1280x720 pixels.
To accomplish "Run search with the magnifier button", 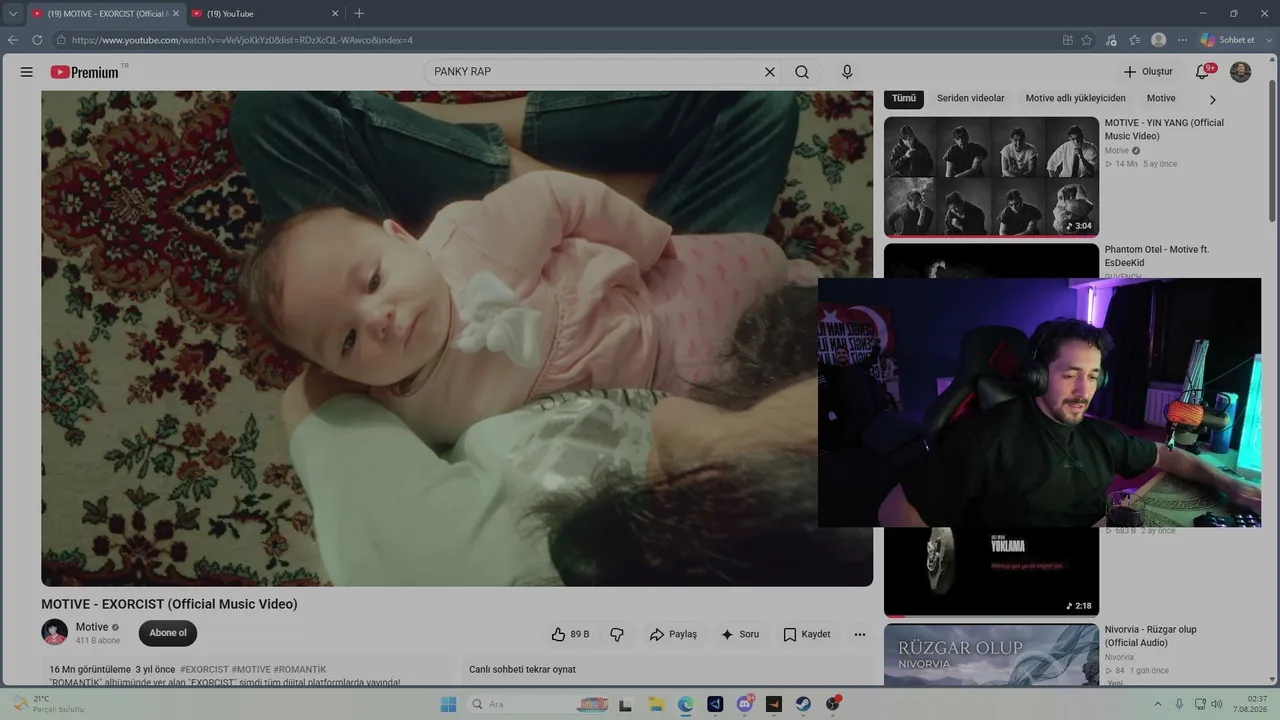I will (x=802, y=72).
